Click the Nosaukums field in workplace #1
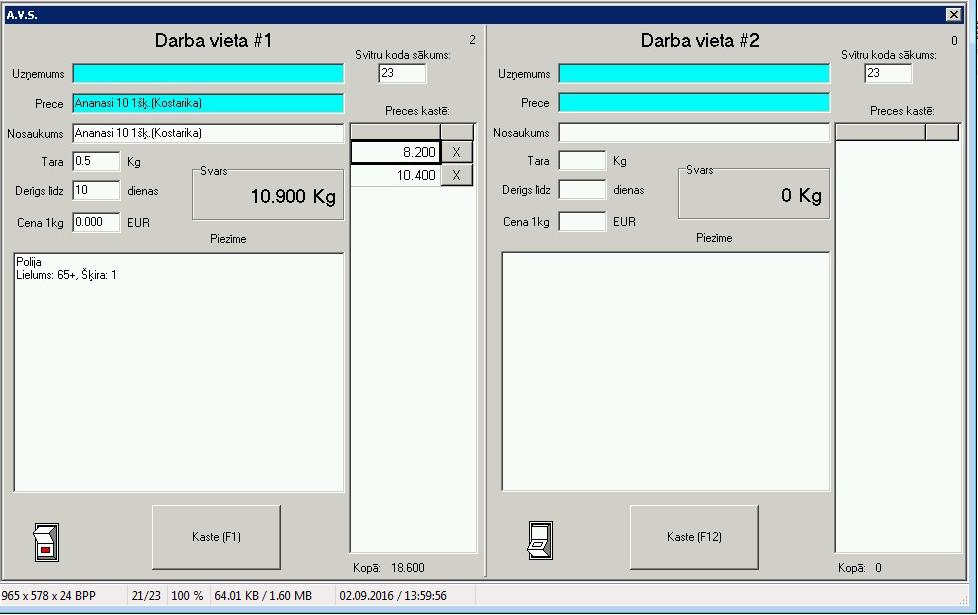 [x=208, y=134]
